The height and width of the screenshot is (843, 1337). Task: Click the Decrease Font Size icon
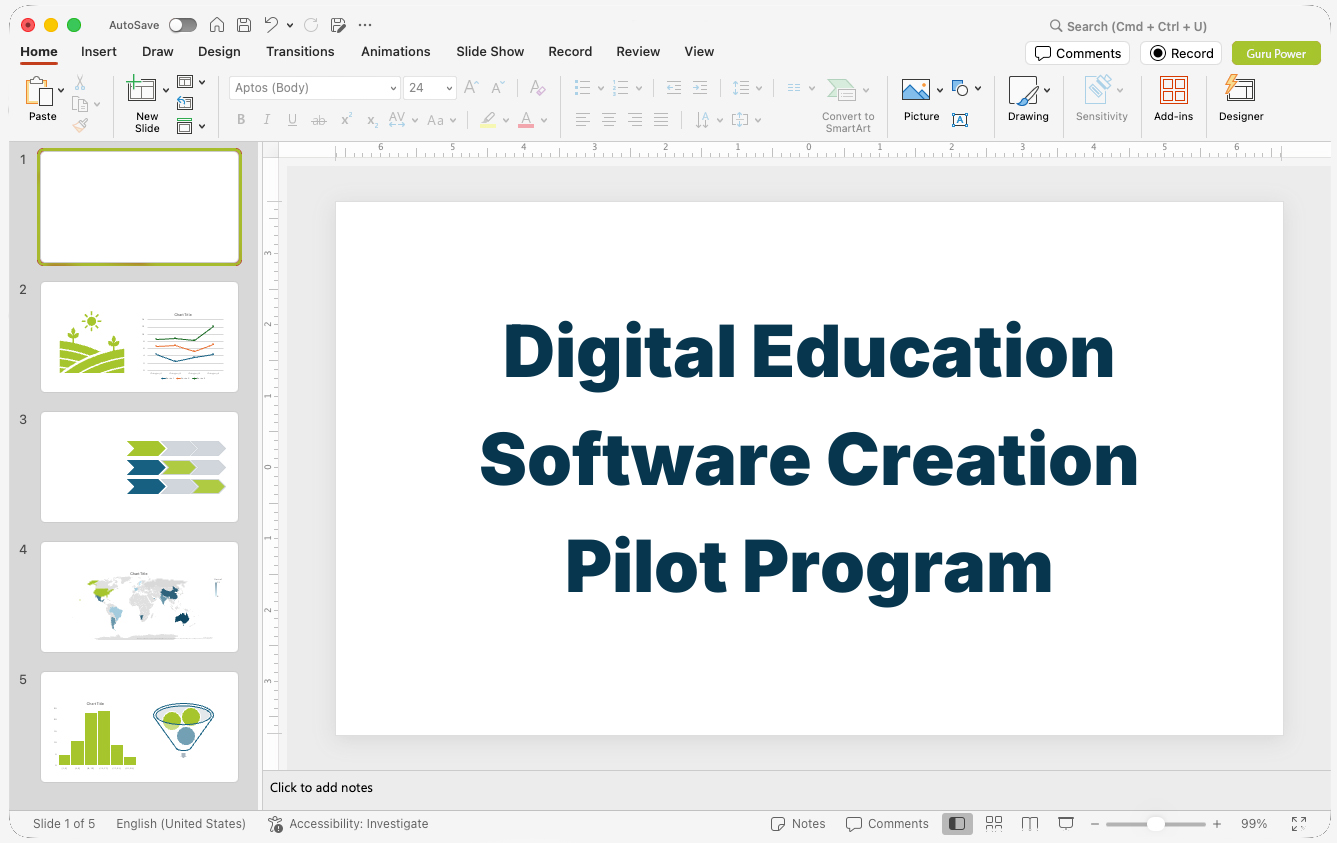tap(498, 88)
